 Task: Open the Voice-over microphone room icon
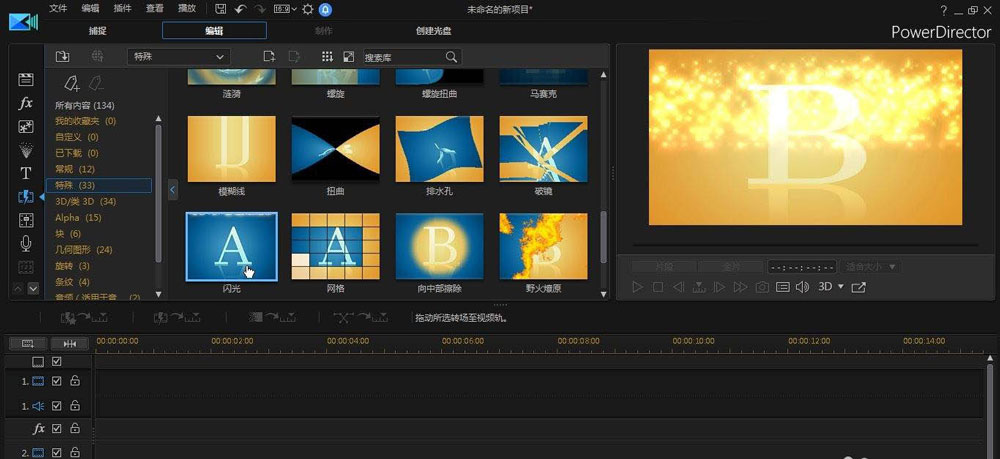click(26, 243)
